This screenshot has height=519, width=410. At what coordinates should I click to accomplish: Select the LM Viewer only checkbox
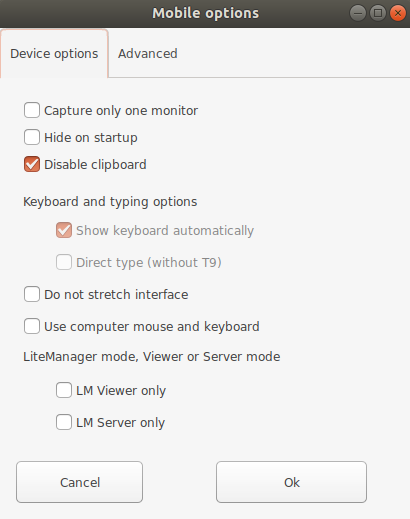point(64,390)
